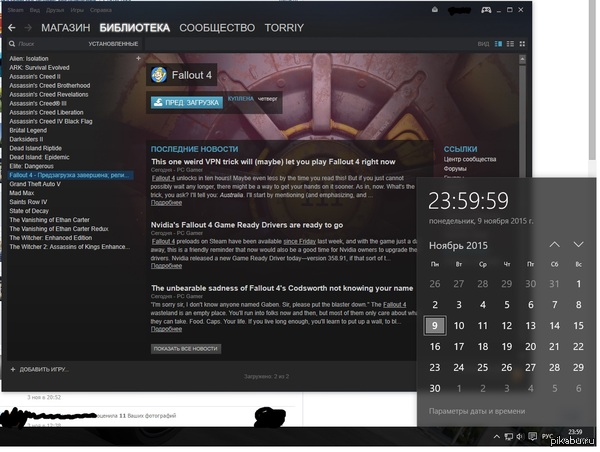
Task: Click the plus icon above the game list
Action: [138, 58]
